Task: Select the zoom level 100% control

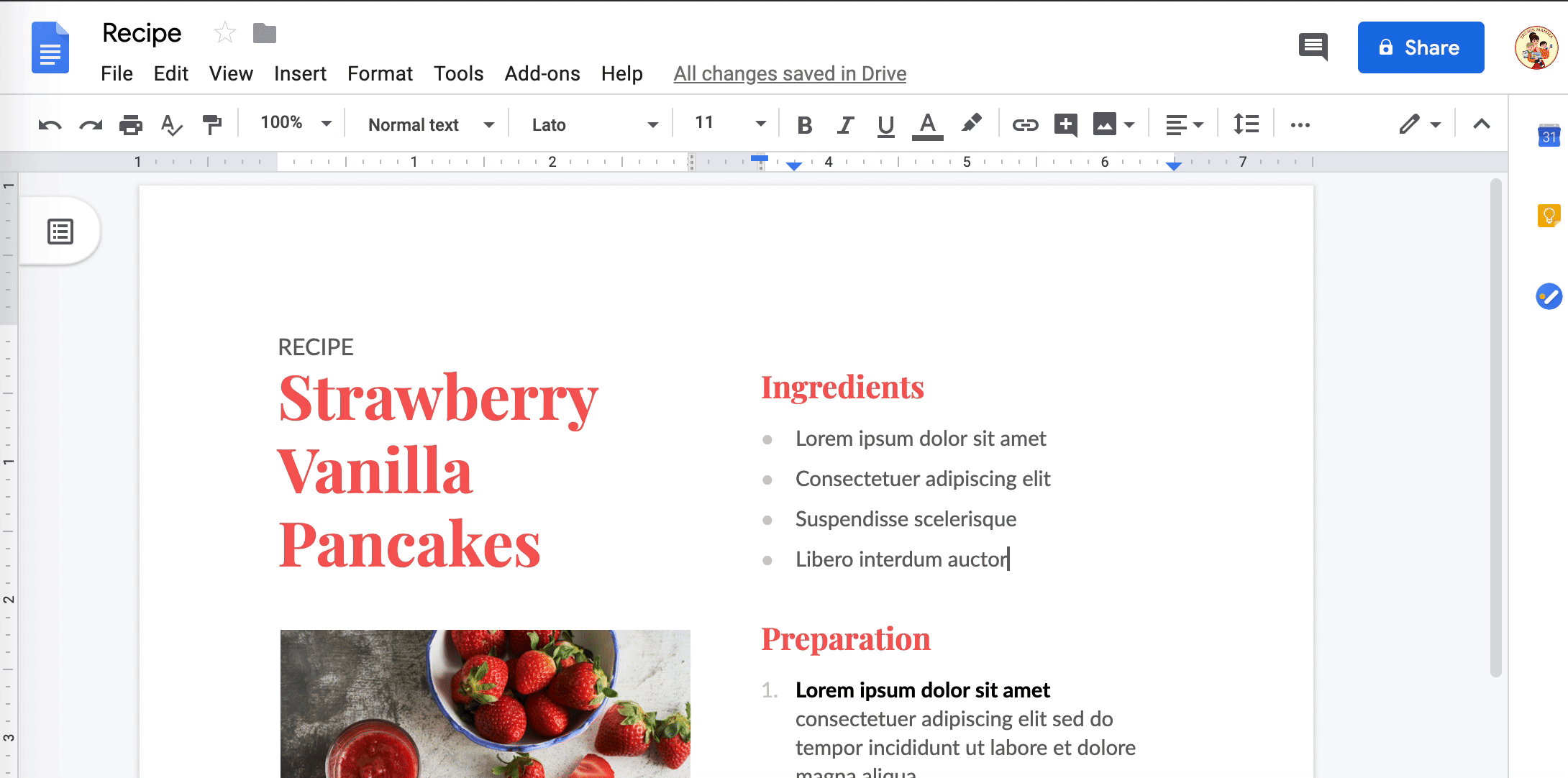Action: 293,124
